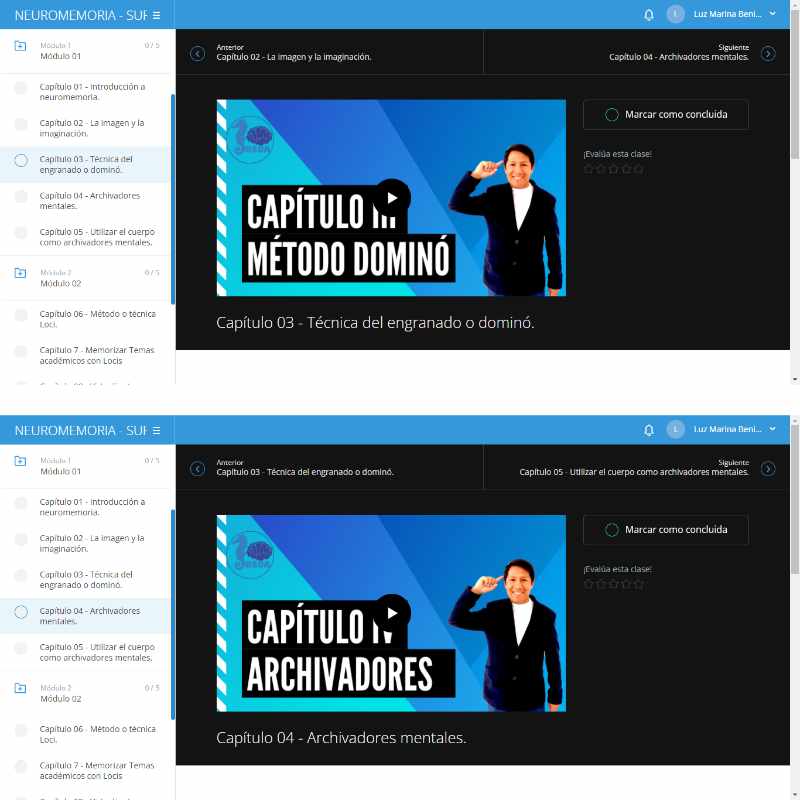Image resolution: width=800 pixels, height=800 pixels.
Task: Click the user avatar icon on Capítulo 03 page
Action: [676, 14]
